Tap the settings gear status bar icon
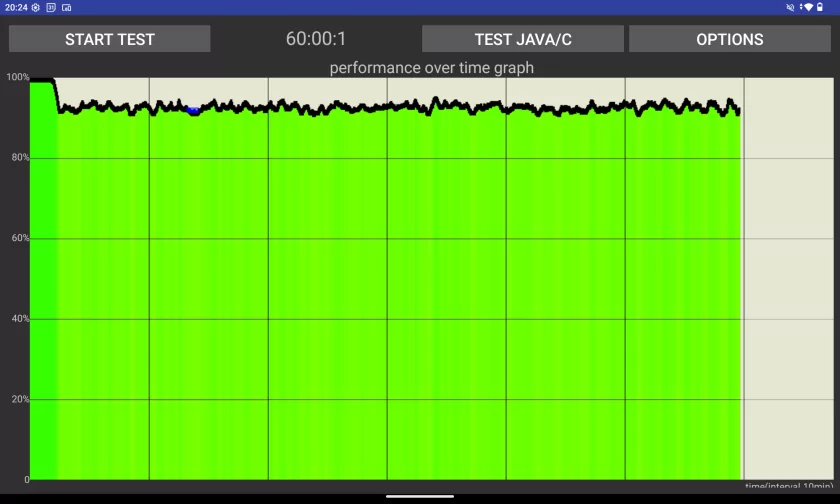 pyautogui.click(x=36, y=7)
